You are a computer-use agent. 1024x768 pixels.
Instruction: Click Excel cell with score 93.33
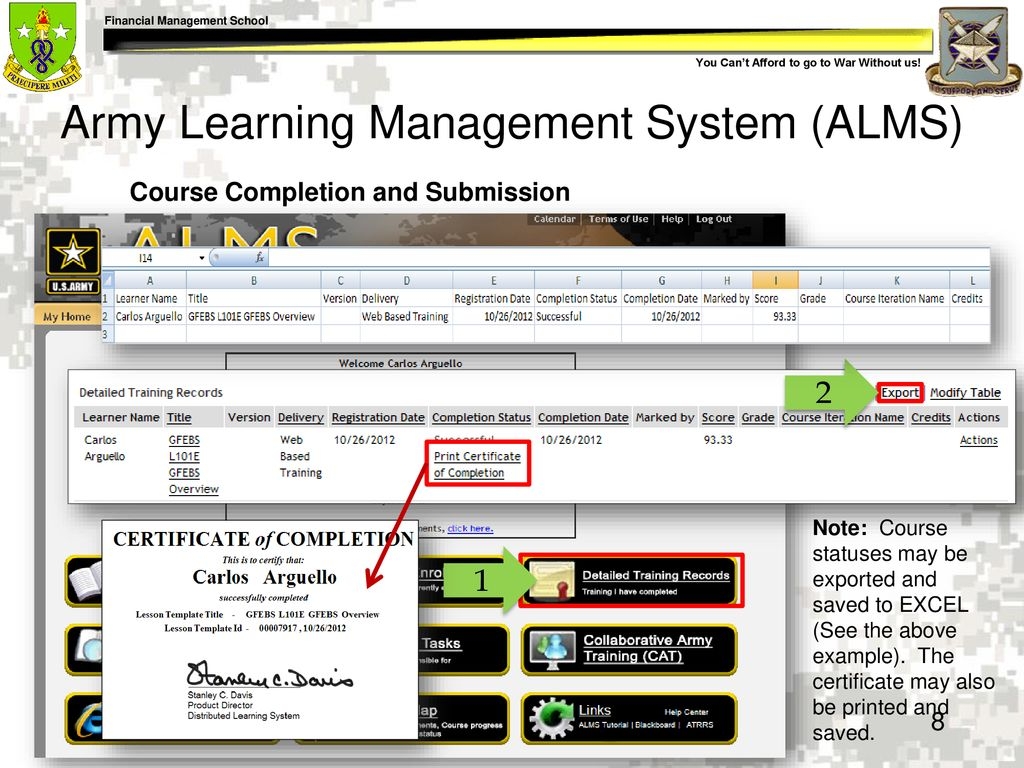775,316
